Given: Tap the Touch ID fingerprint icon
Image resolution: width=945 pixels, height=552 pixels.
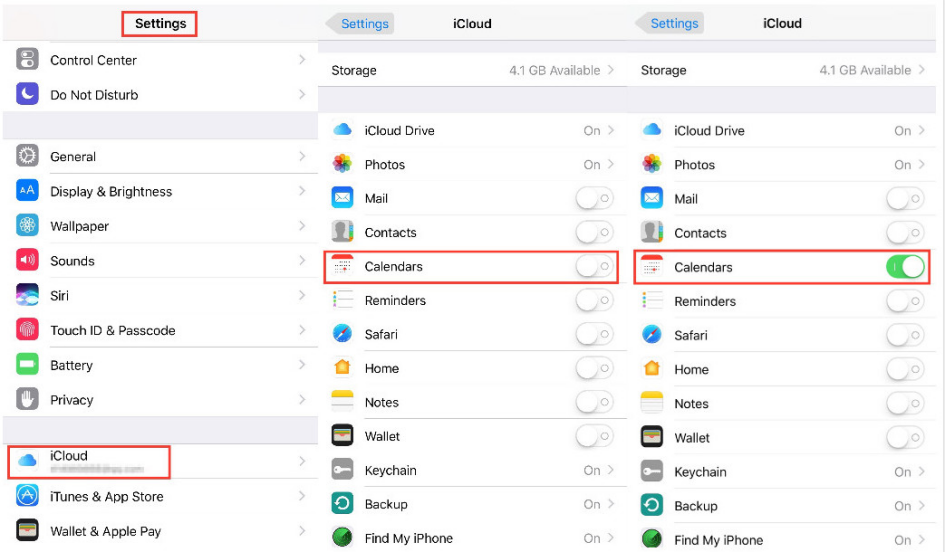Looking at the screenshot, I should (x=27, y=330).
